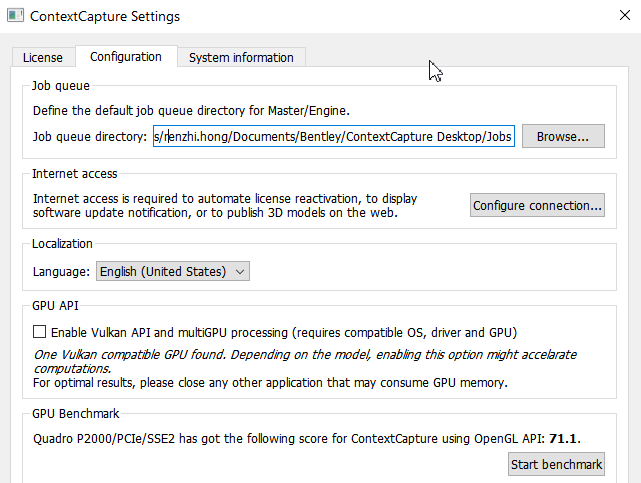The width and height of the screenshot is (641, 483).
Task: Switch to the License tab
Action: click(43, 57)
